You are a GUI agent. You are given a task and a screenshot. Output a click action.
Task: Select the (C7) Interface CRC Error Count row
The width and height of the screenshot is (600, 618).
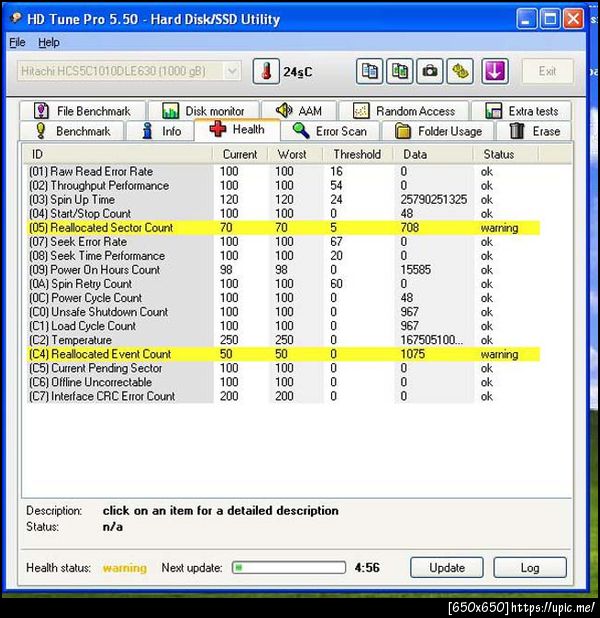click(283, 396)
